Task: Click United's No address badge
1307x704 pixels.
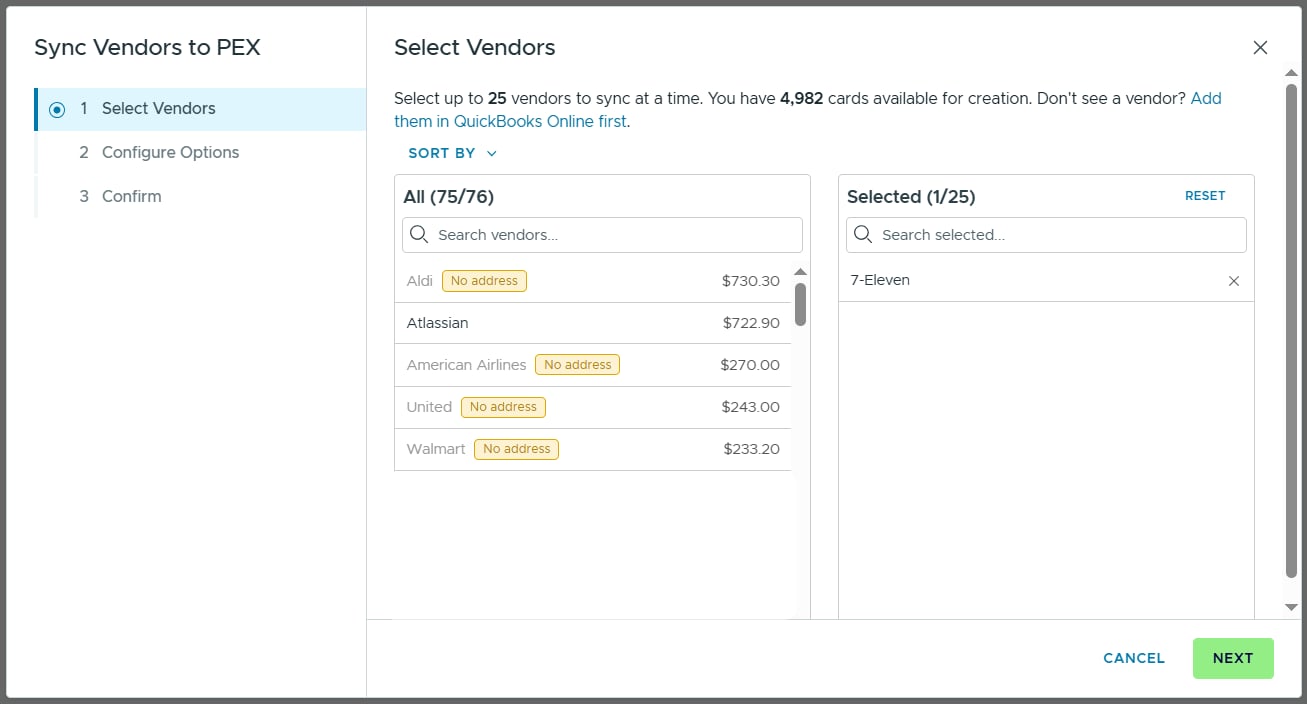Action: pos(503,407)
